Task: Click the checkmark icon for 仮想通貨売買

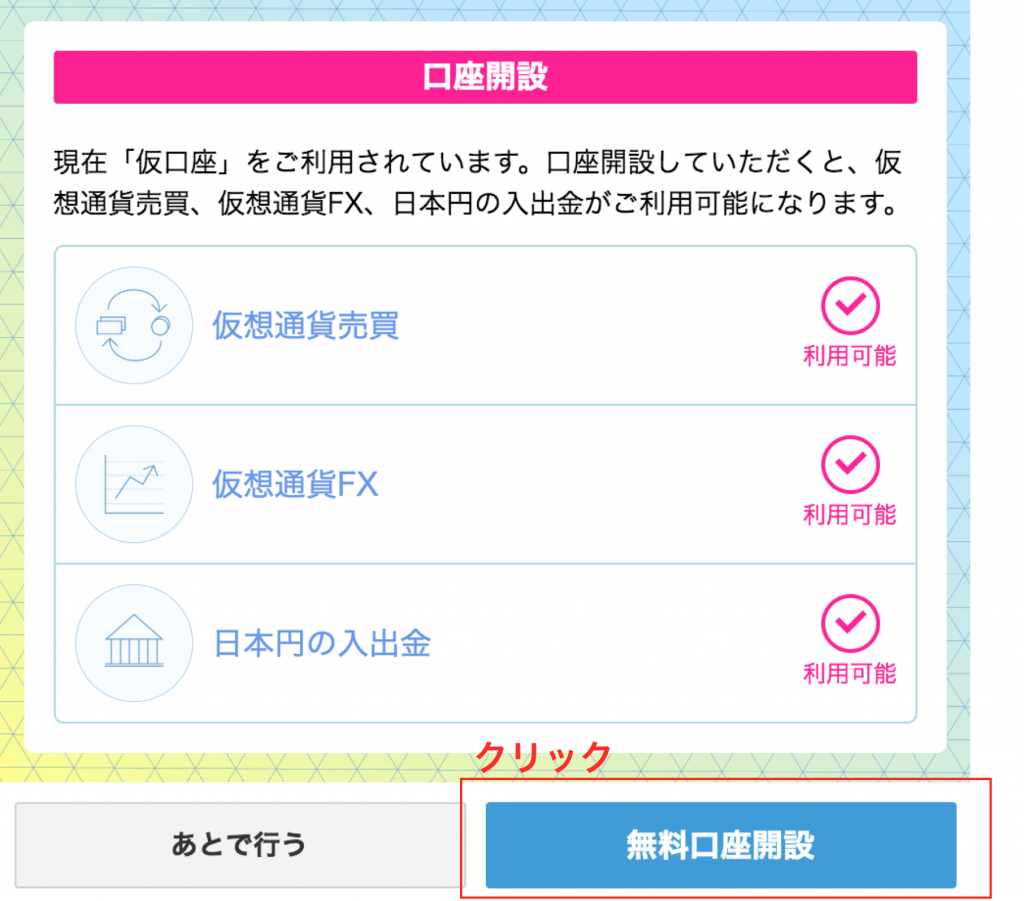Action: pos(850,306)
